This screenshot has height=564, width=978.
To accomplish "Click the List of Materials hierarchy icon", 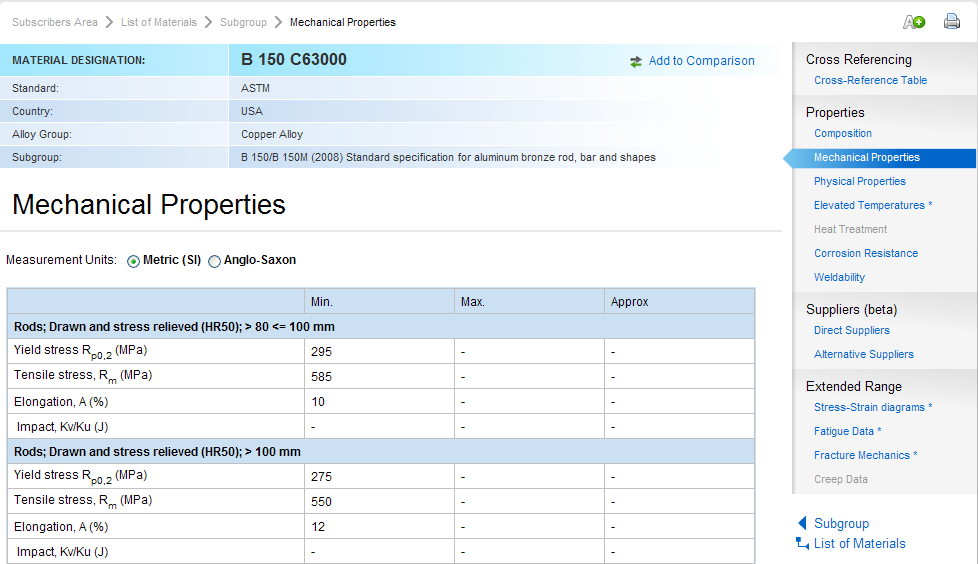I will pos(802,543).
